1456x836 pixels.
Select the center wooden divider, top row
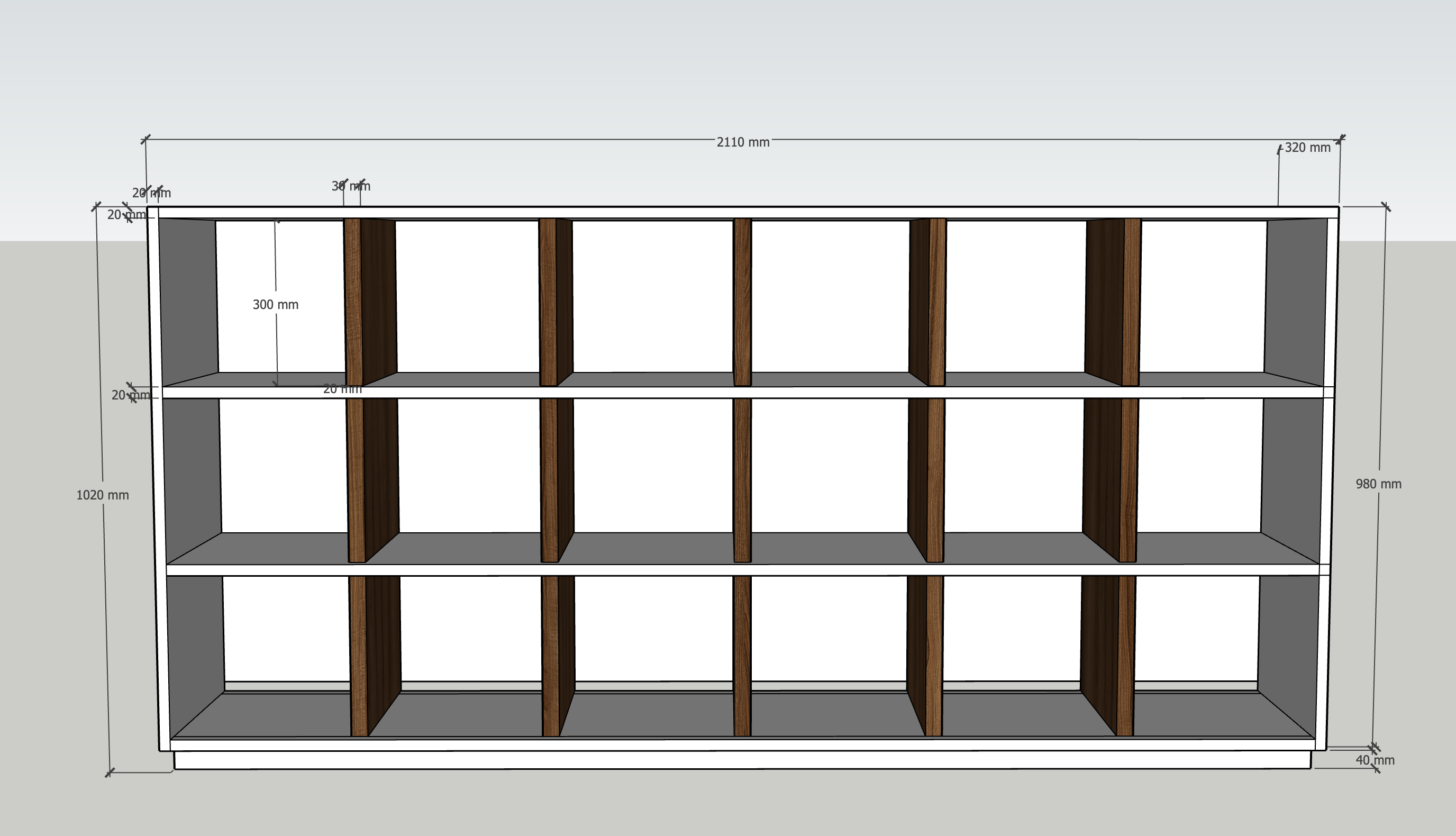pyautogui.click(x=742, y=302)
